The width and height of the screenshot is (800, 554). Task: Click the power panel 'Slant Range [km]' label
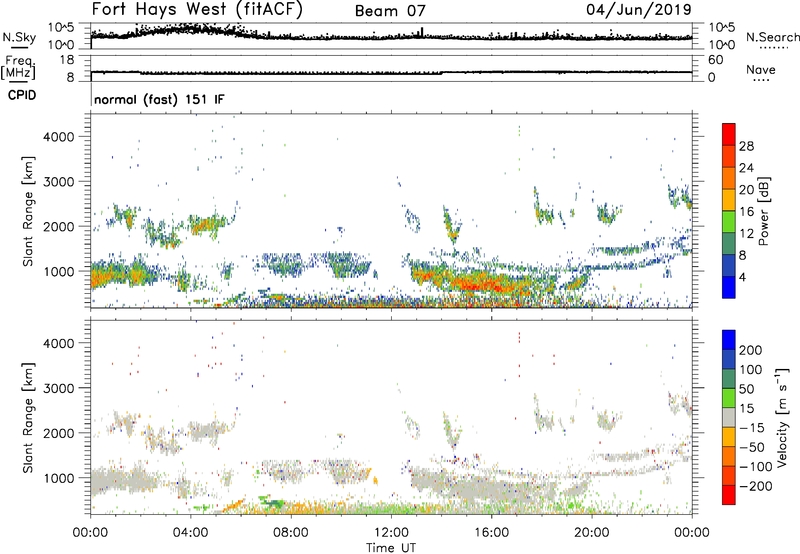[x=28, y=211]
